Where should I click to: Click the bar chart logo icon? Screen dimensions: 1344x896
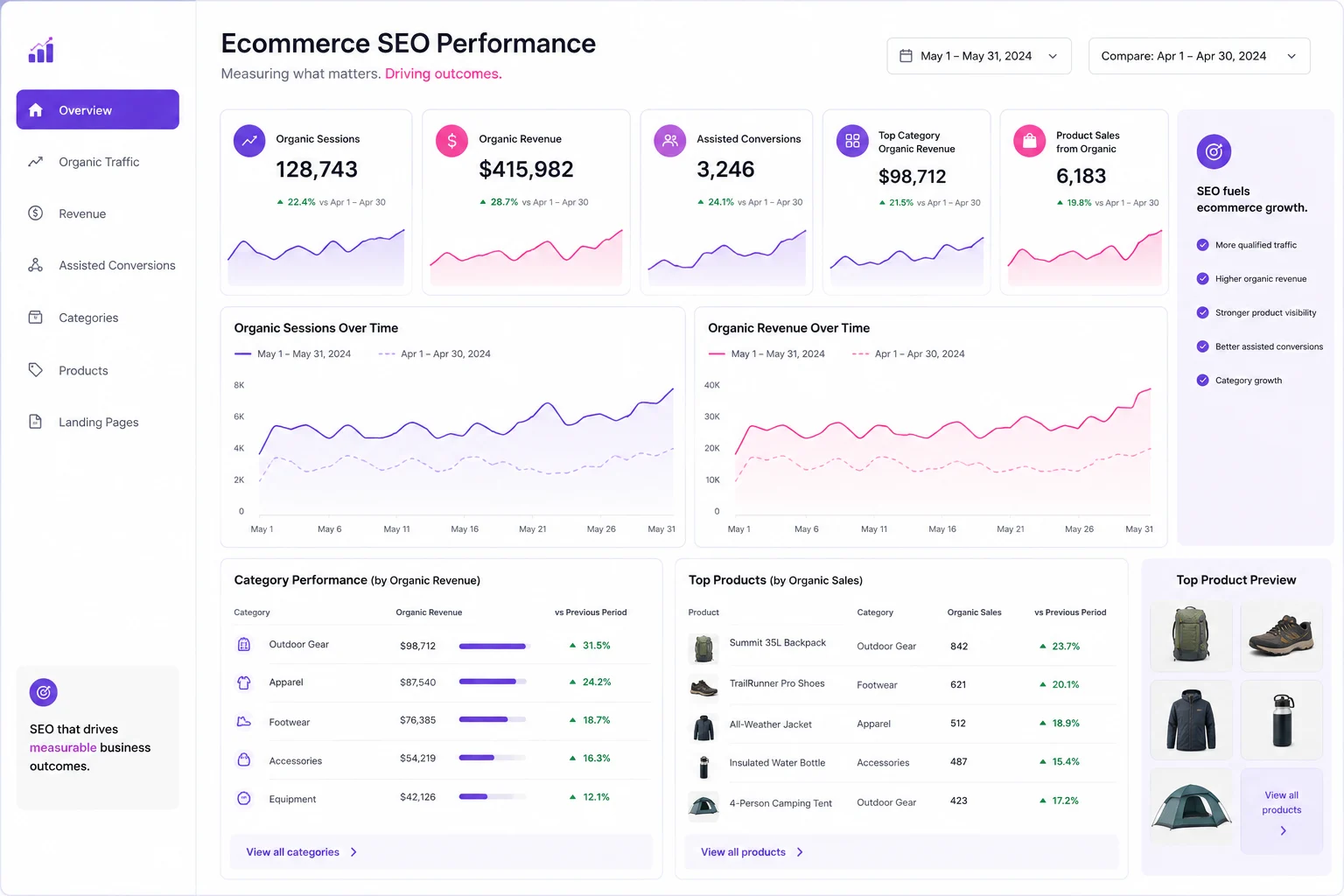pyautogui.click(x=41, y=50)
